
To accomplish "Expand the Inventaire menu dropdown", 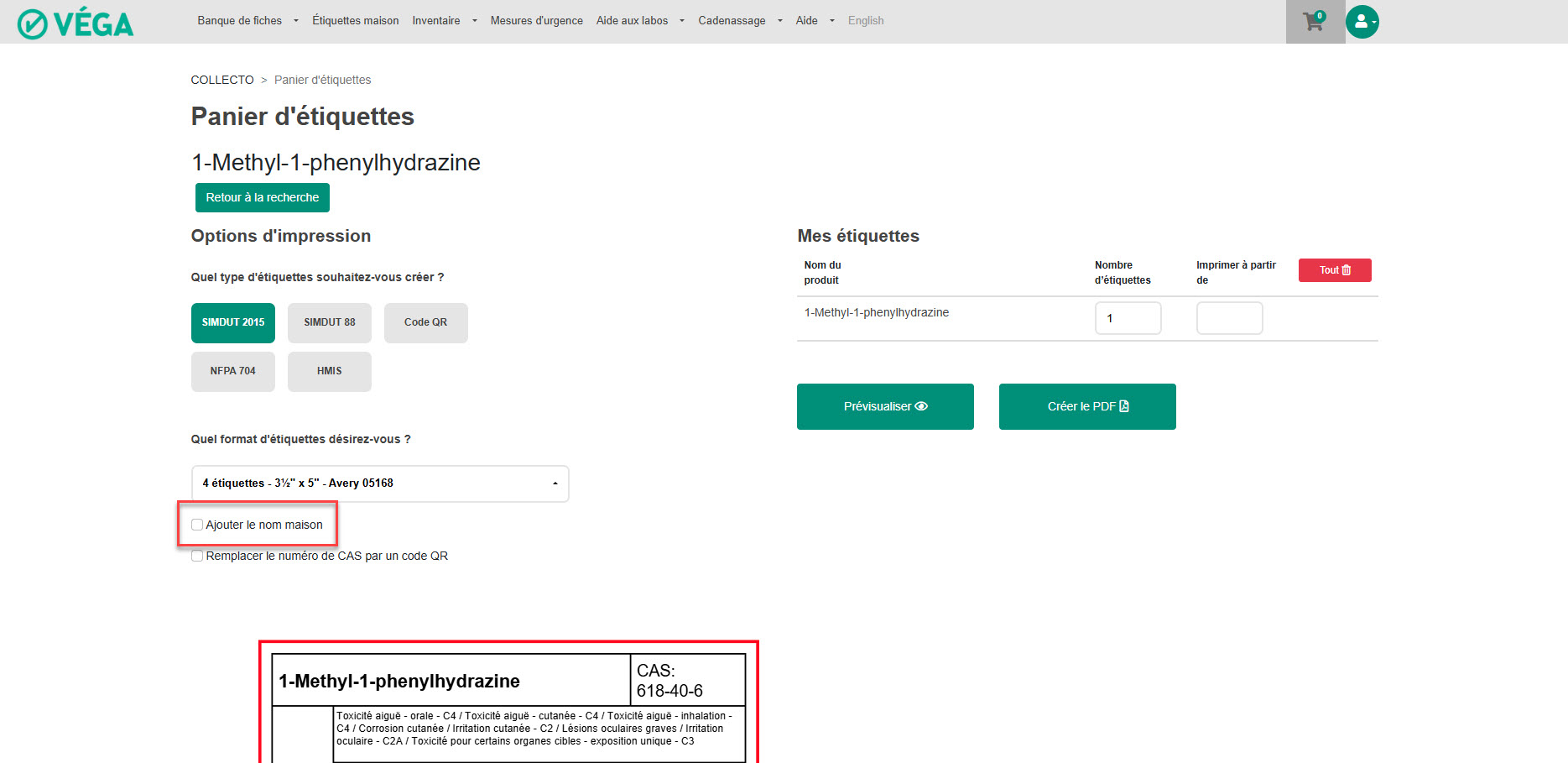I will [x=444, y=21].
